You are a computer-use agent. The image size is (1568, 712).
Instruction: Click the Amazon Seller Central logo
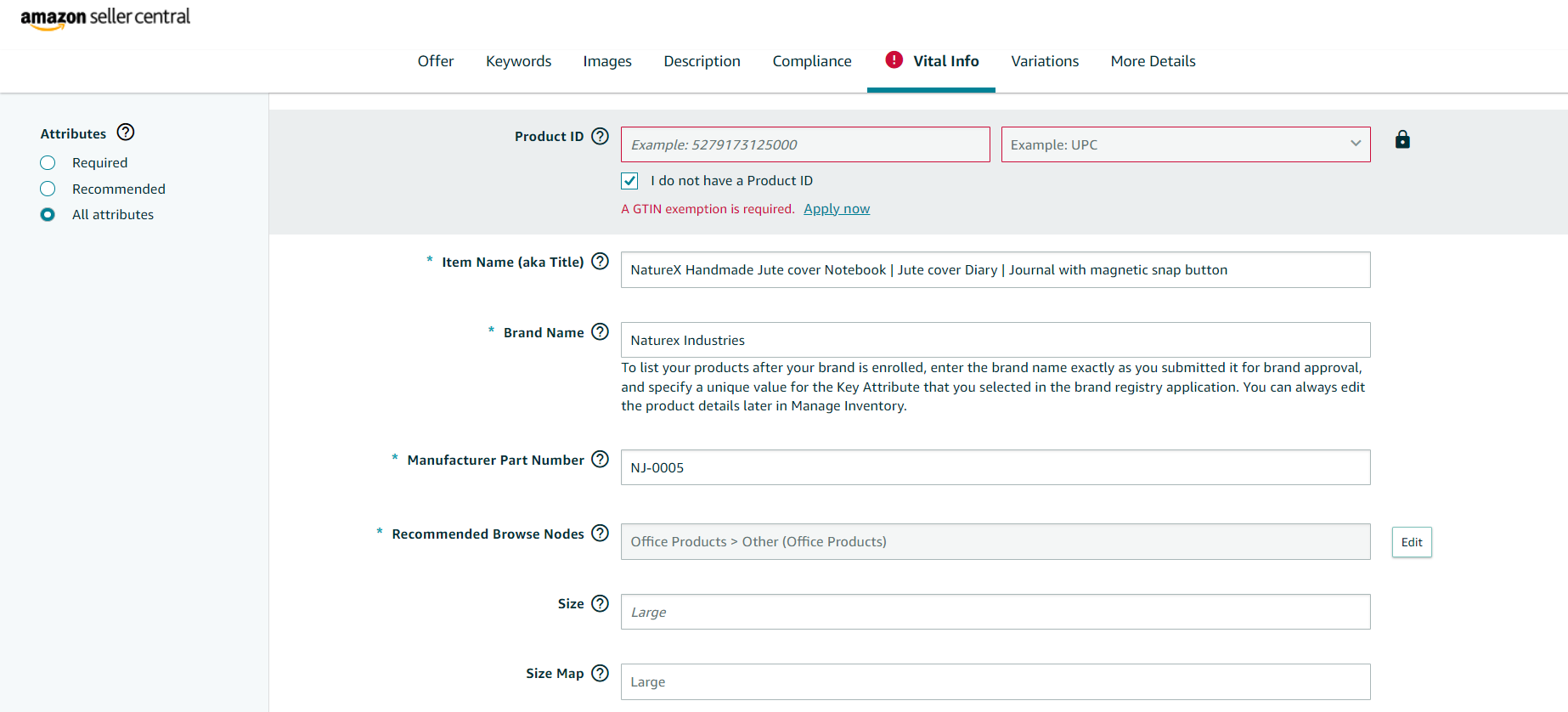pos(105,18)
